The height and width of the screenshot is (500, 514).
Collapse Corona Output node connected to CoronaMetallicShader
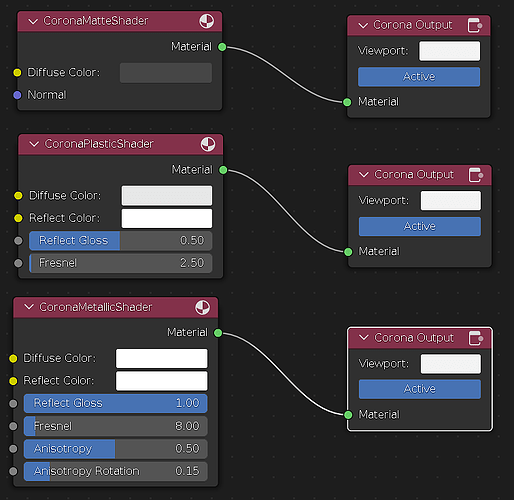tap(364, 338)
